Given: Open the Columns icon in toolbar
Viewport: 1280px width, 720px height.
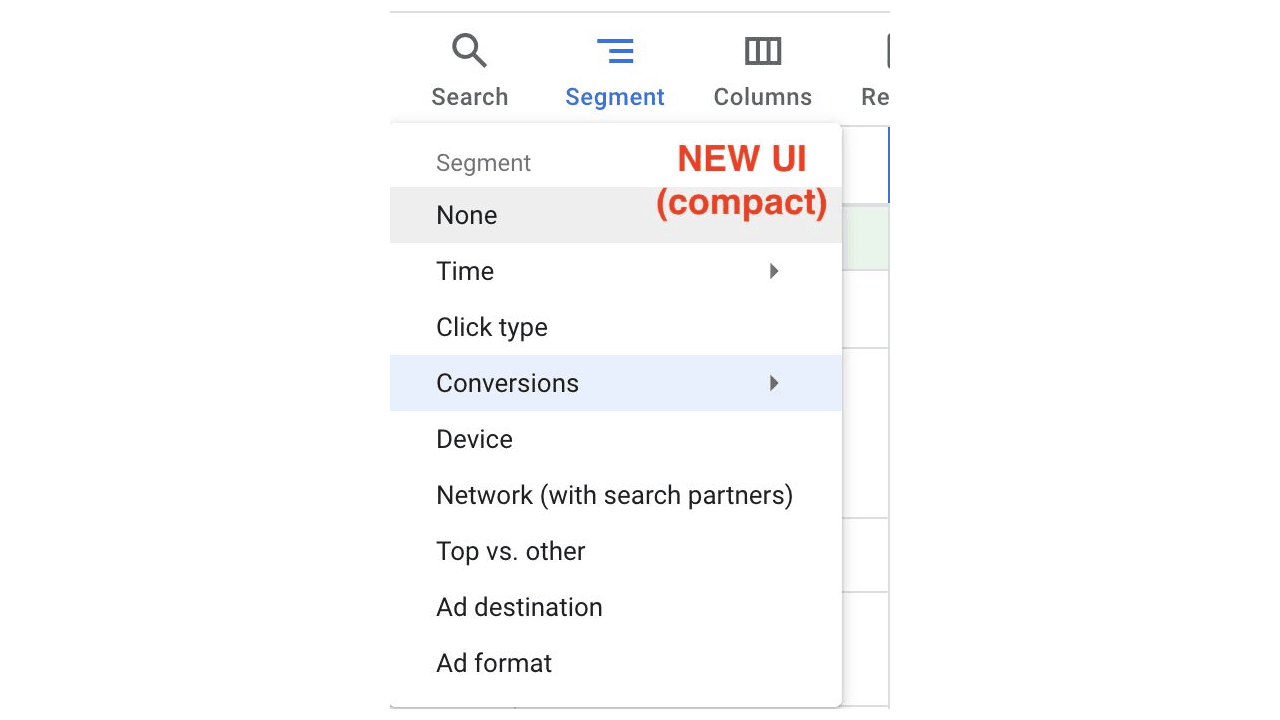Looking at the screenshot, I should point(763,51).
